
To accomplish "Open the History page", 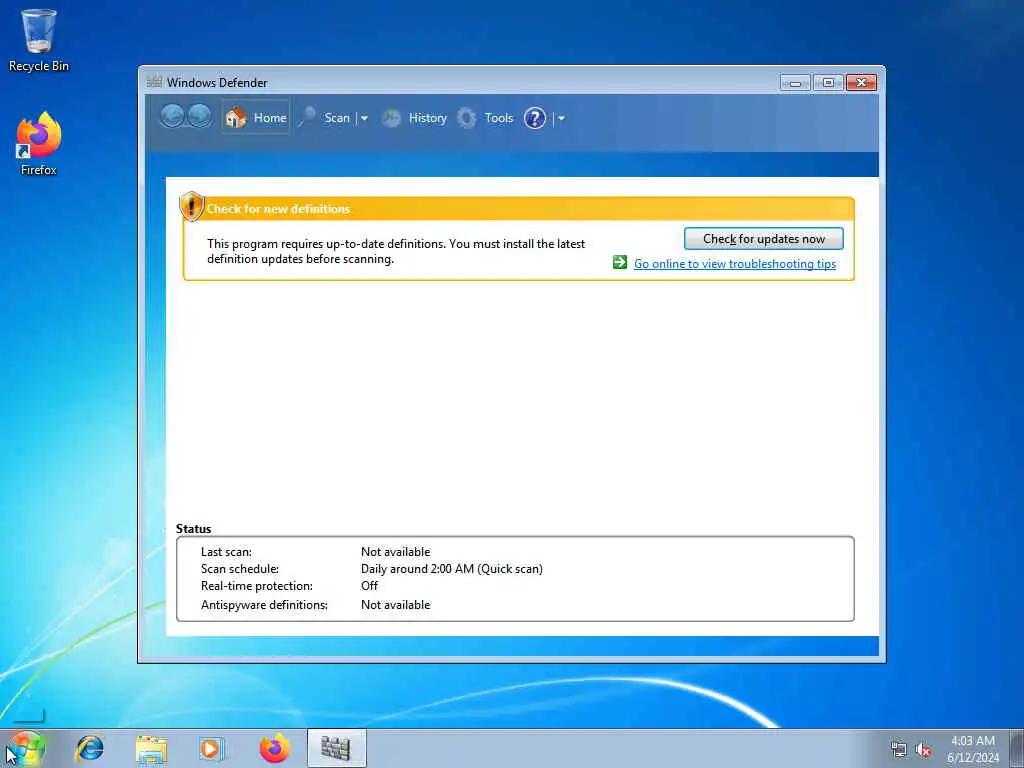I will pyautogui.click(x=428, y=118).
